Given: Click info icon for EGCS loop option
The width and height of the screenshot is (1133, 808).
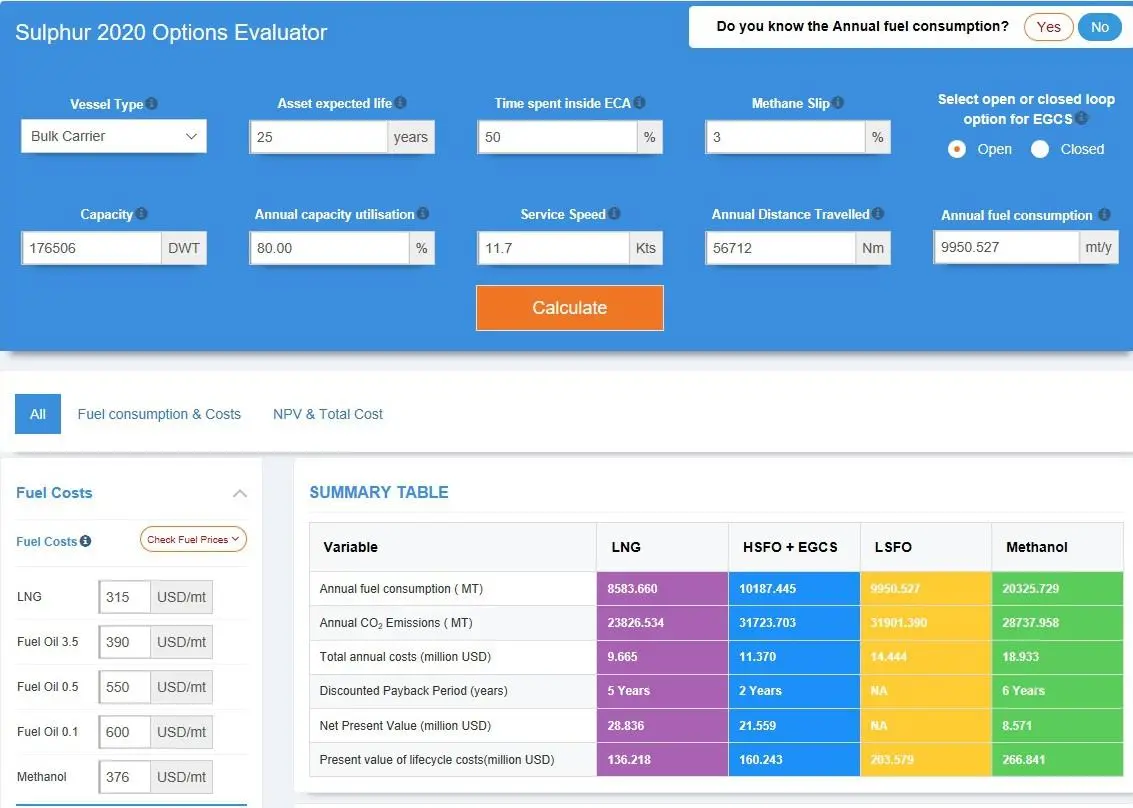Looking at the screenshot, I should [x=1081, y=118].
